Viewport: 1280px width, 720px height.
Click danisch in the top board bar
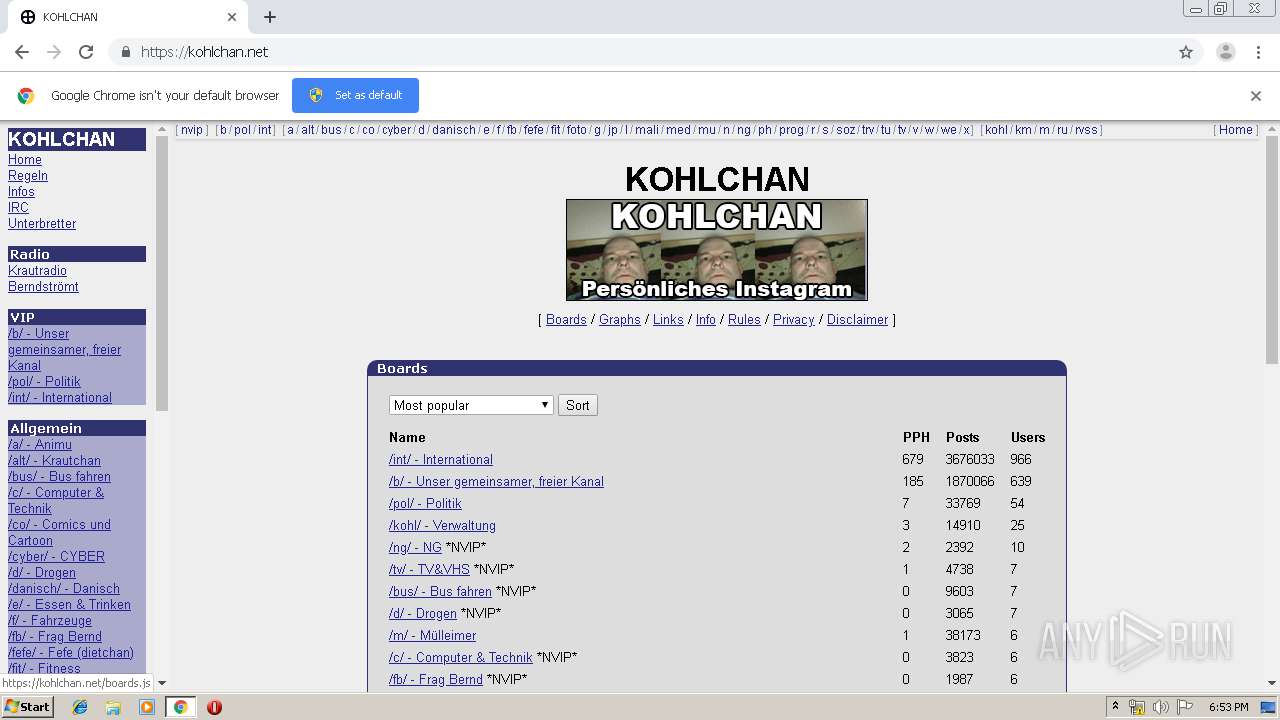pyautogui.click(x=454, y=130)
